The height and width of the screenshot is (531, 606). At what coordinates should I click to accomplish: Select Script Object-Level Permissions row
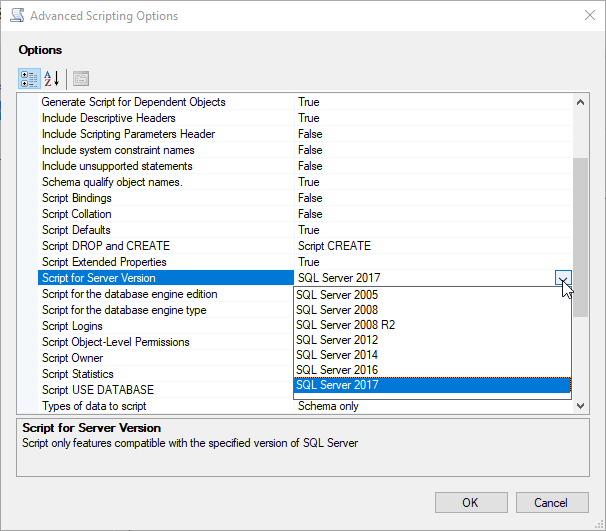tap(166, 342)
